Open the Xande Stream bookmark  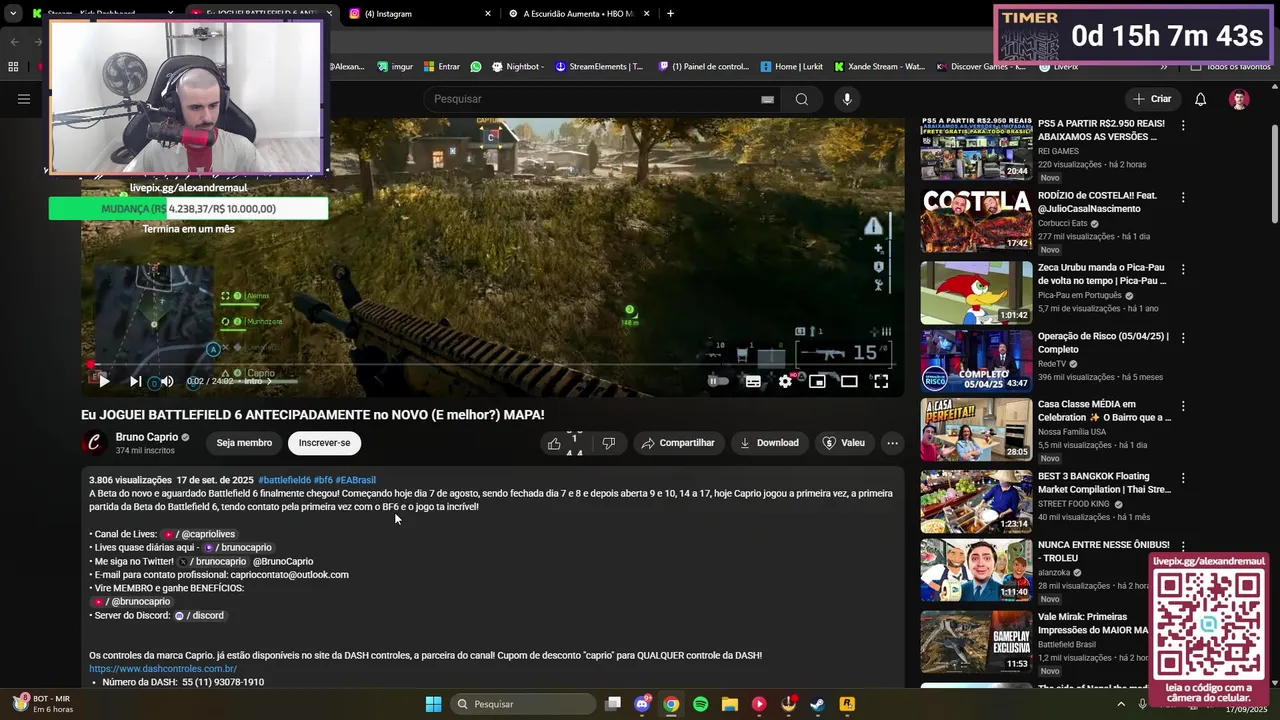coord(879,67)
